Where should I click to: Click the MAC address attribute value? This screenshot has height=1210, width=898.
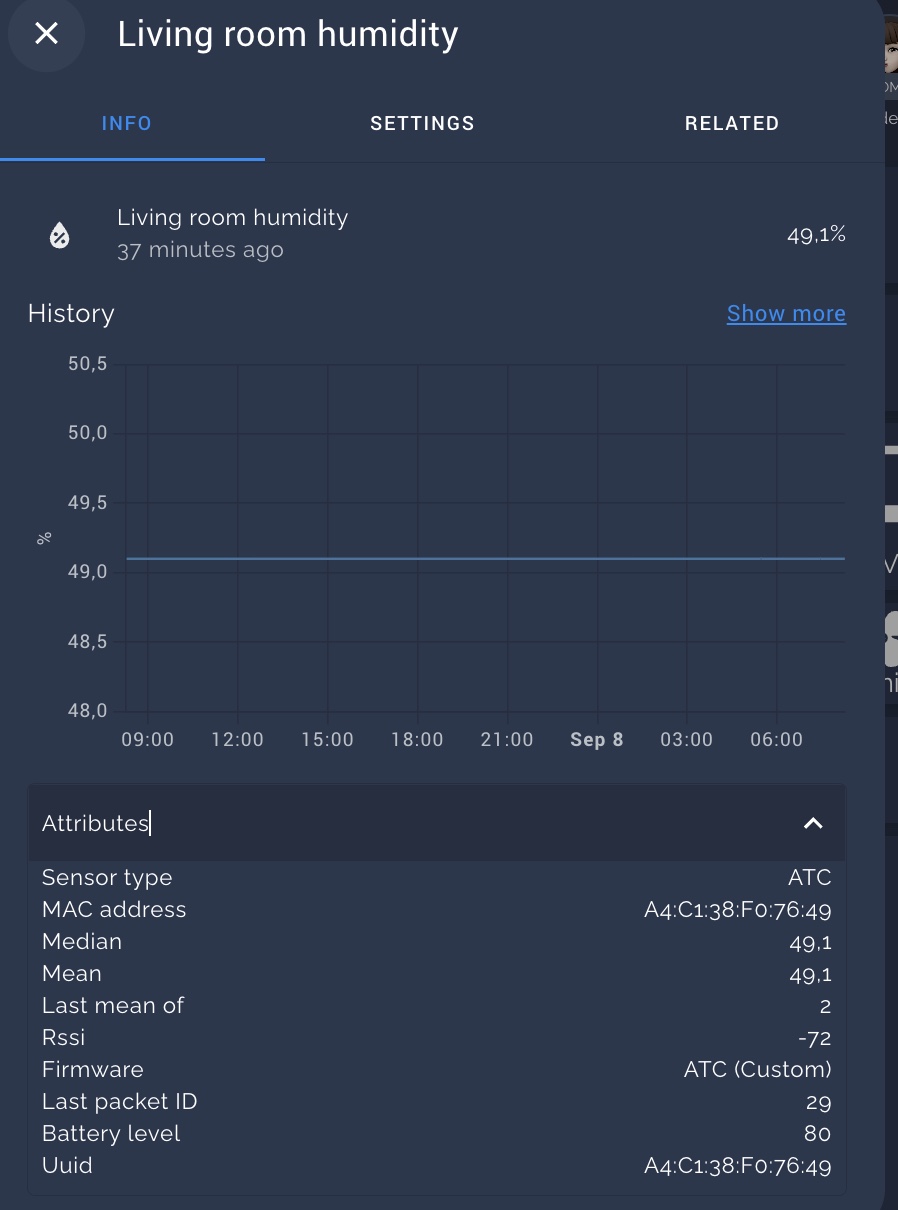(737, 909)
